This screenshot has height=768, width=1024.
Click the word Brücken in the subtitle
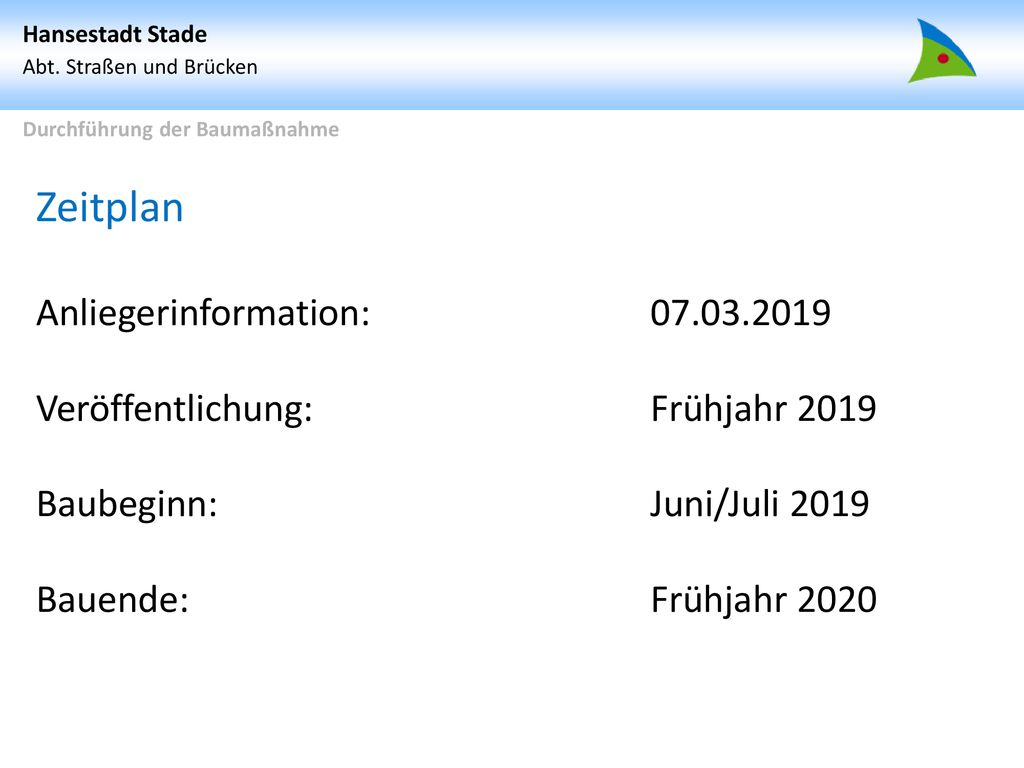[x=221, y=67]
